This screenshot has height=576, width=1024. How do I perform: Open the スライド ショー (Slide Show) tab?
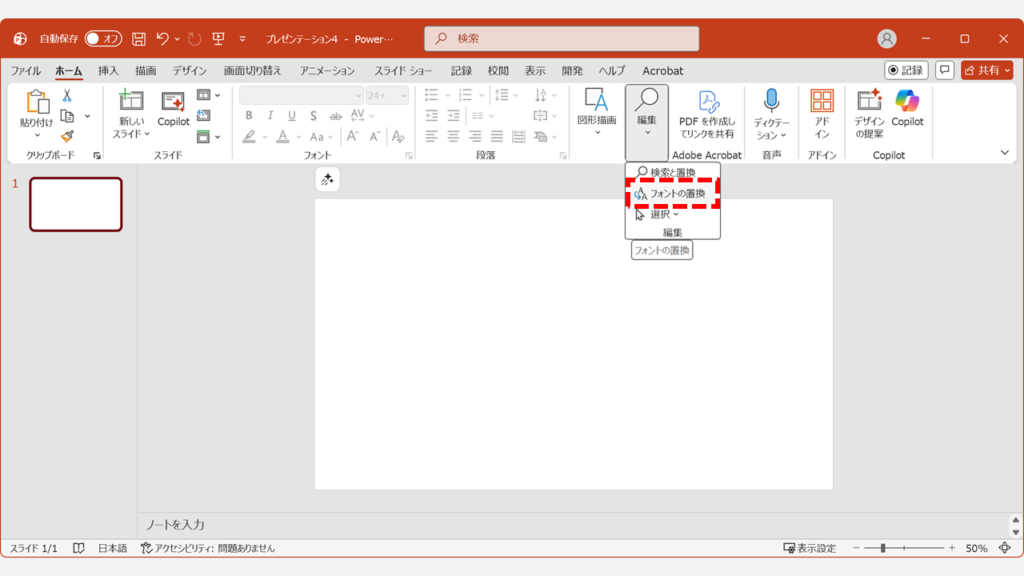[x=404, y=71]
